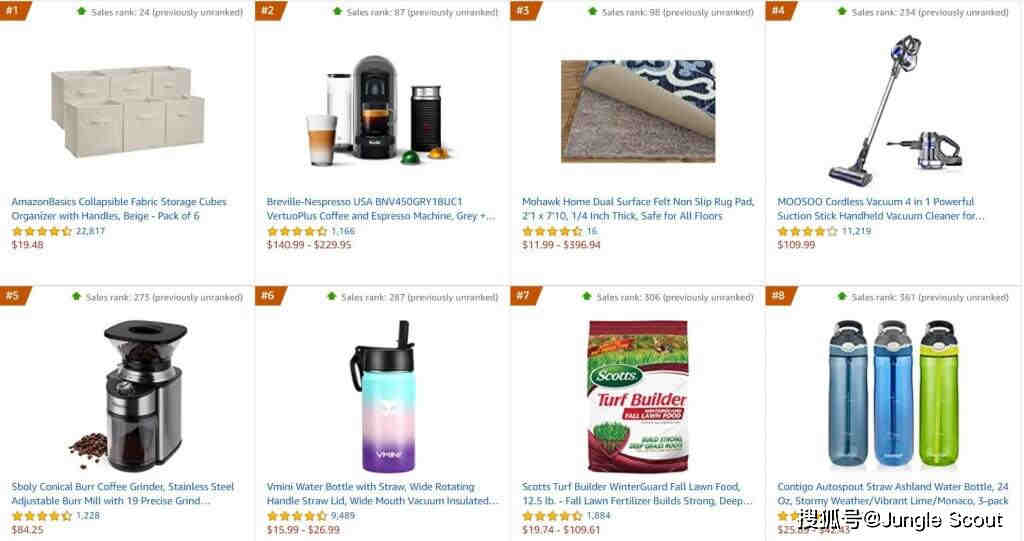Click star rating of AmazonBasics Storage Cubes
The width and height of the screenshot is (1024, 541).
coord(41,231)
